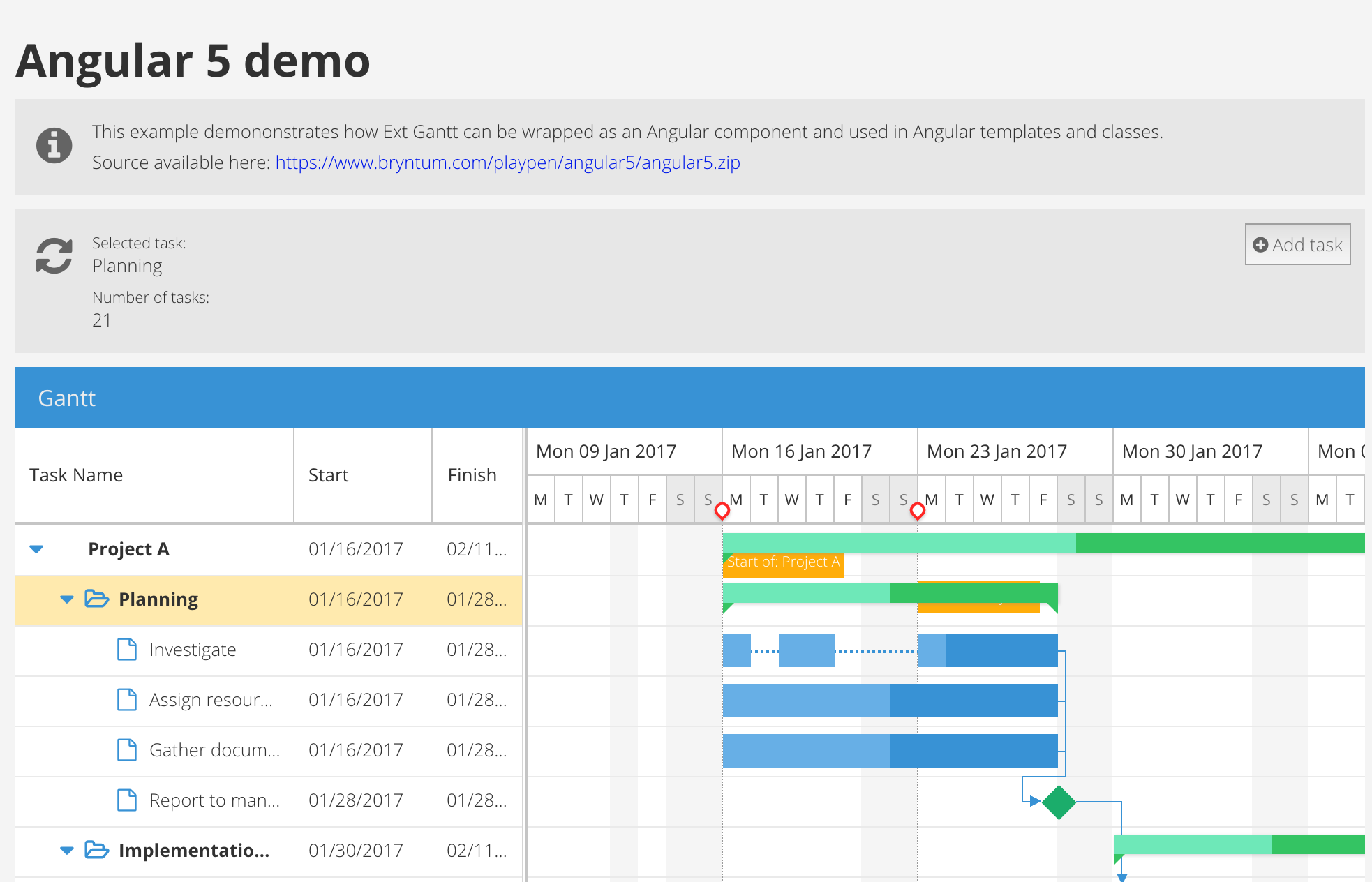The height and width of the screenshot is (882, 1372).
Task: Collapse the Project A row
Action: (36, 548)
